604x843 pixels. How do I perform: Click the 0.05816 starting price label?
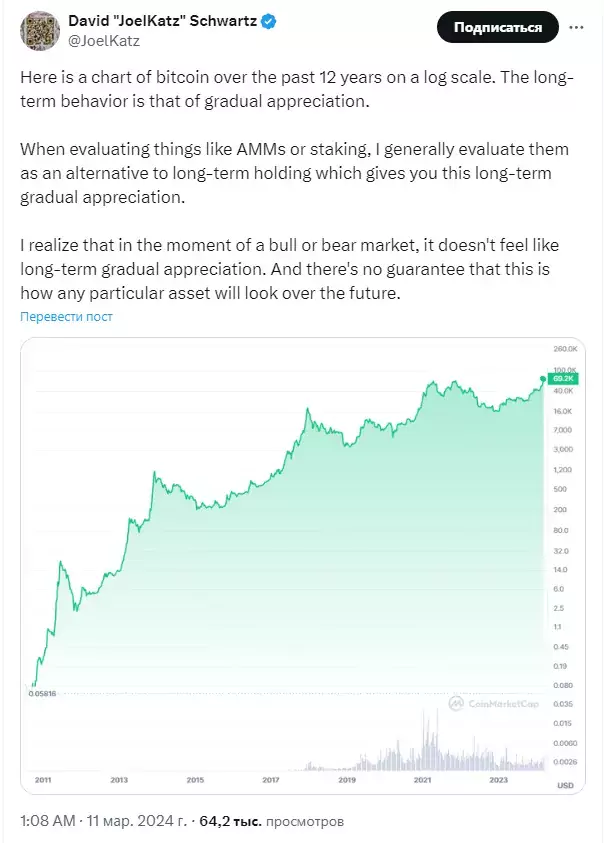point(43,693)
